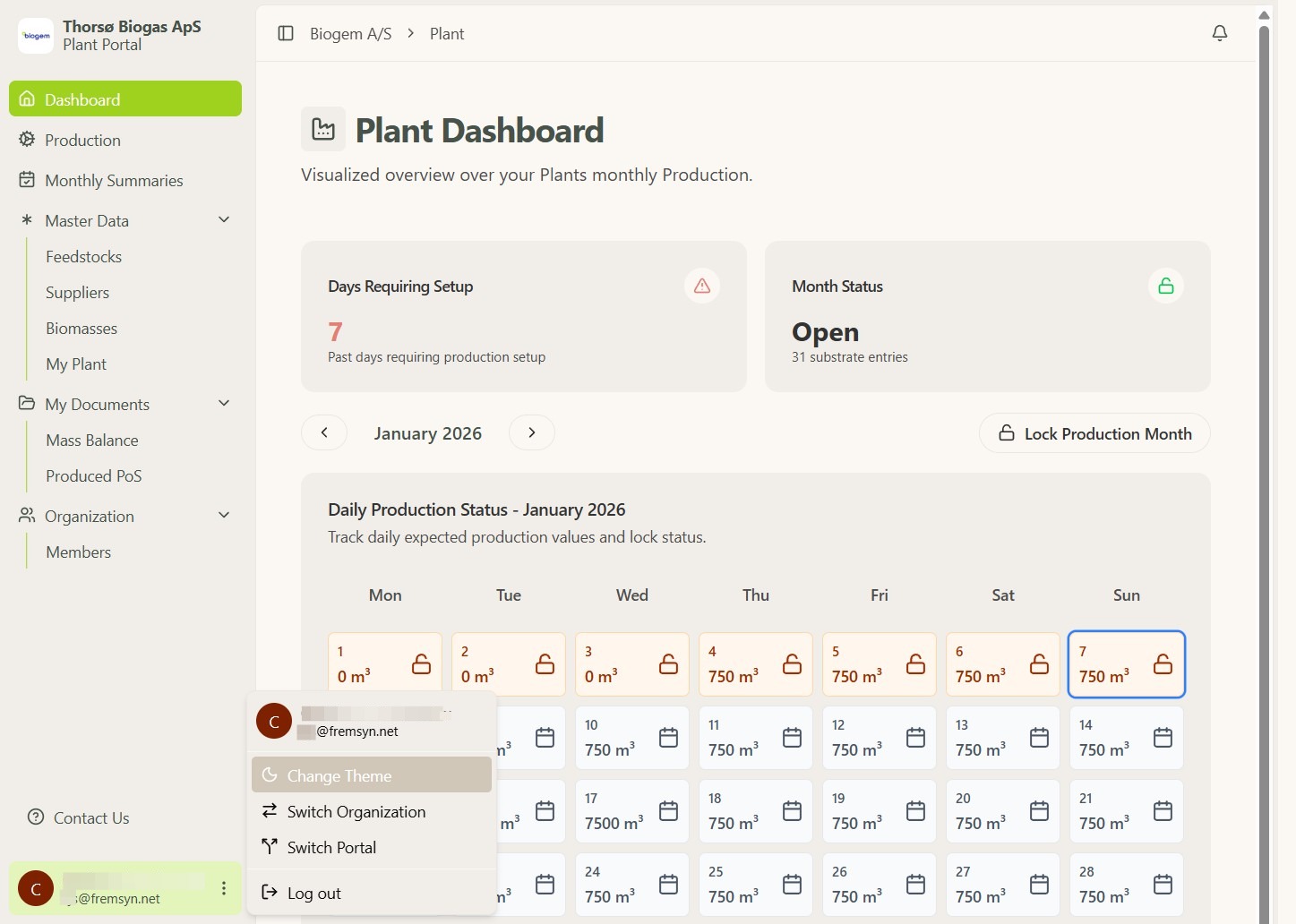The width and height of the screenshot is (1296, 924).
Task: Choose Log out from the user menu
Action: click(313, 894)
